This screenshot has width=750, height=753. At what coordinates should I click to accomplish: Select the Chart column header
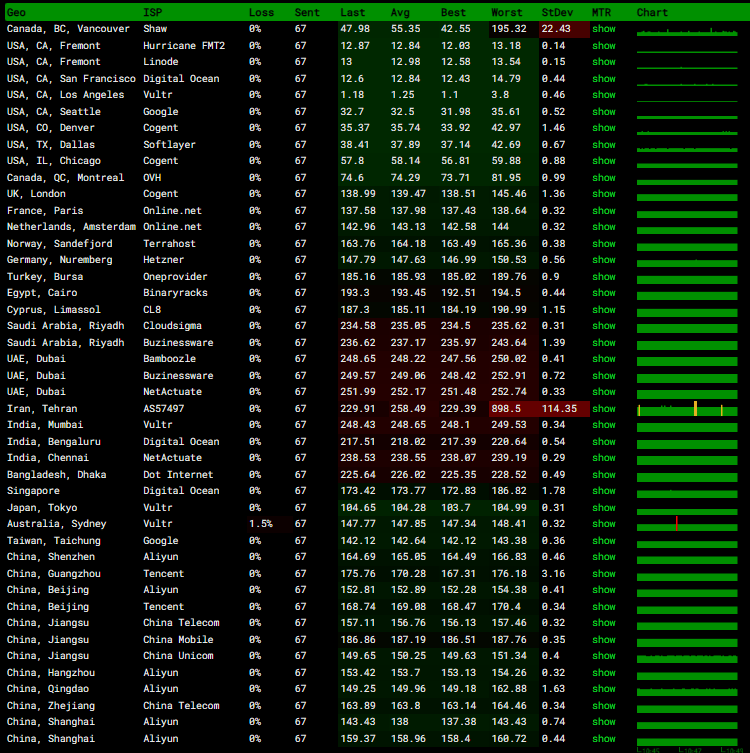[652, 12]
